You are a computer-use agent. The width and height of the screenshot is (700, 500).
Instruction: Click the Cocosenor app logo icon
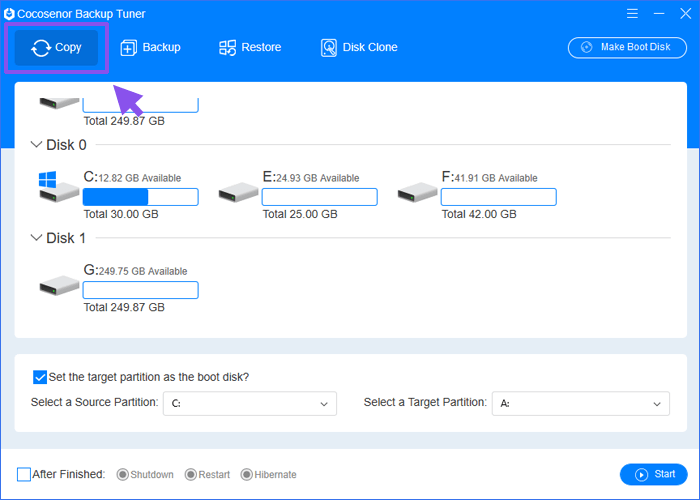(x=9, y=14)
